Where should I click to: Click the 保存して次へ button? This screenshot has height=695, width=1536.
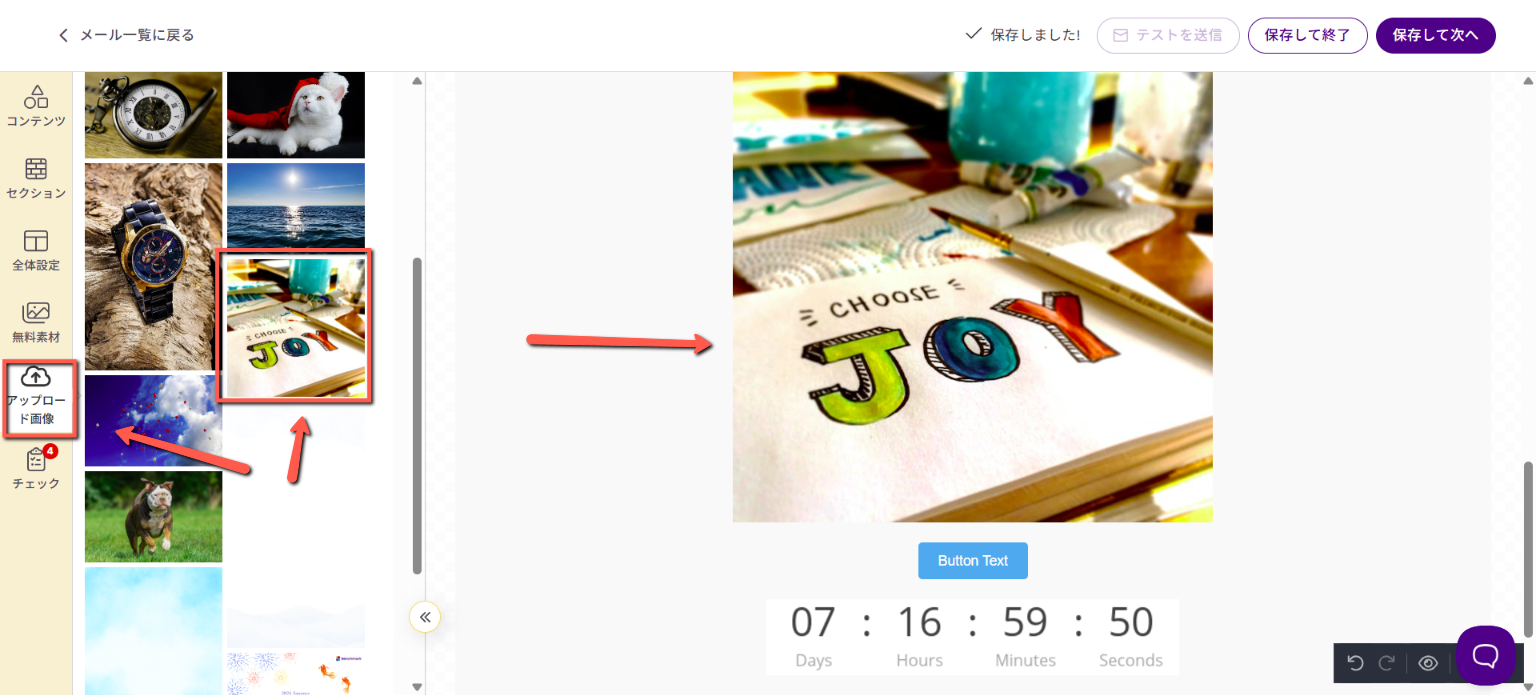[x=1436, y=35]
